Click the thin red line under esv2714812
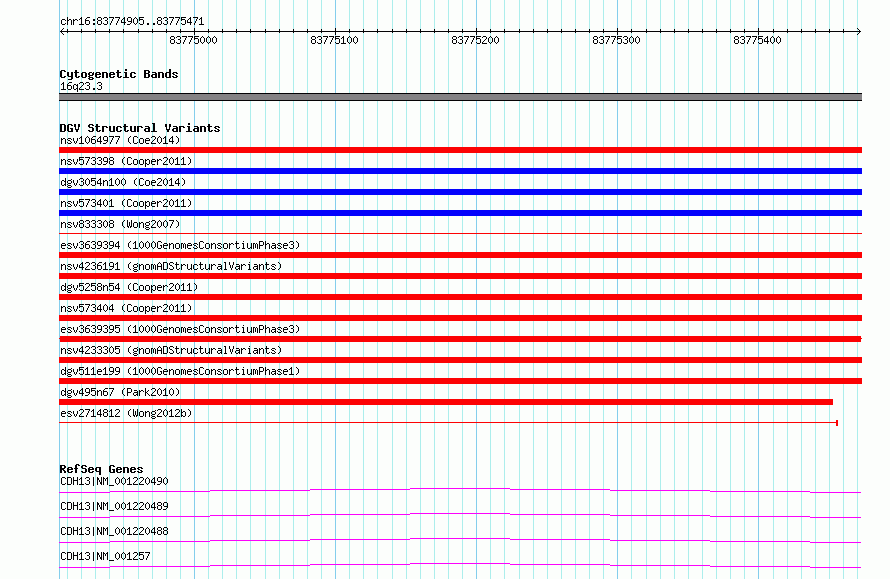The image size is (890, 579). pos(448,423)
